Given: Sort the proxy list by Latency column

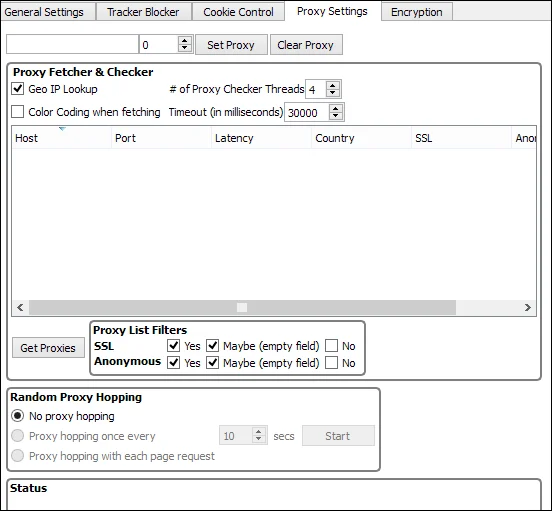Looking at the screenshot, I should (x=261, y=138).
